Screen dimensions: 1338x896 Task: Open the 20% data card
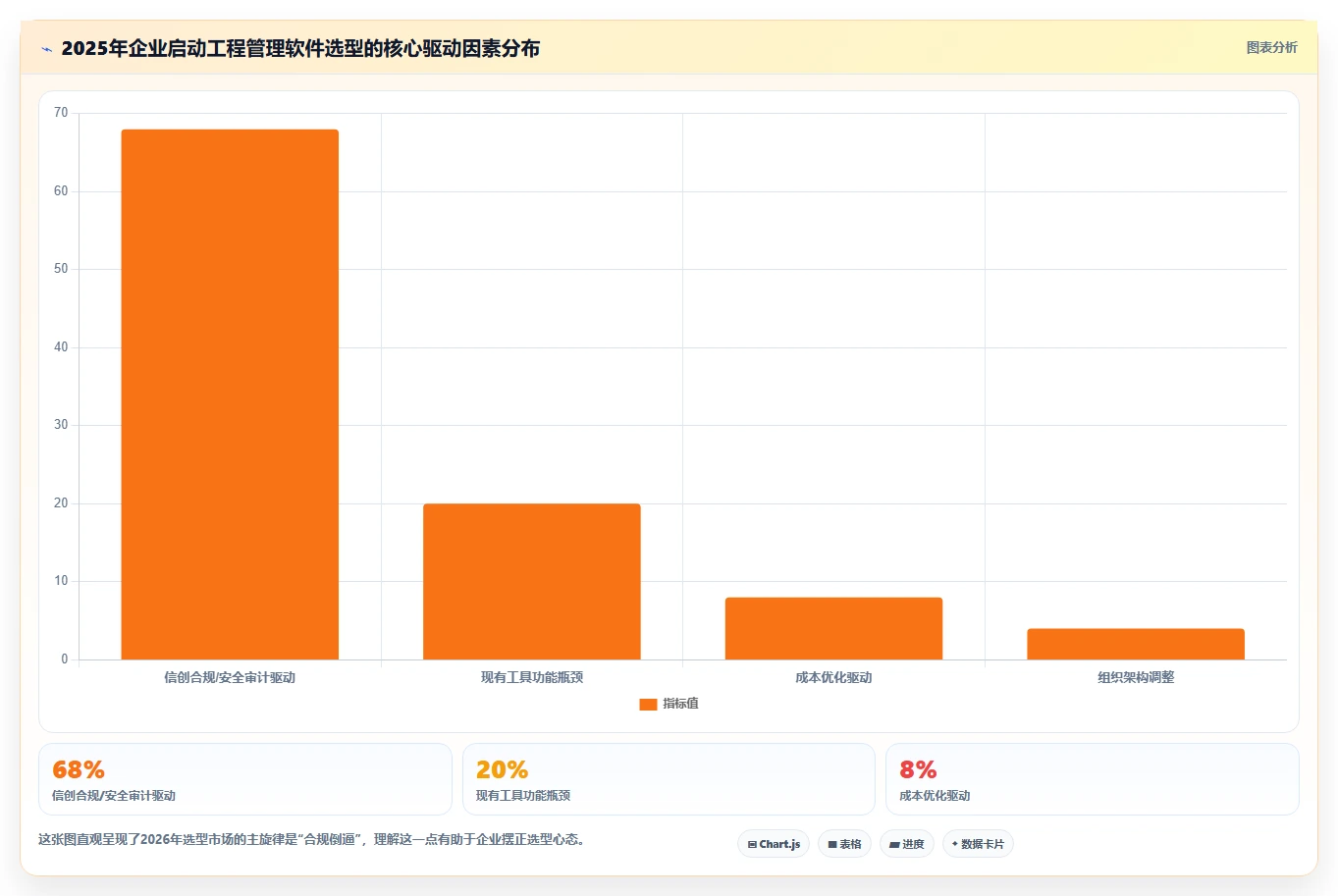click(669, 779)
